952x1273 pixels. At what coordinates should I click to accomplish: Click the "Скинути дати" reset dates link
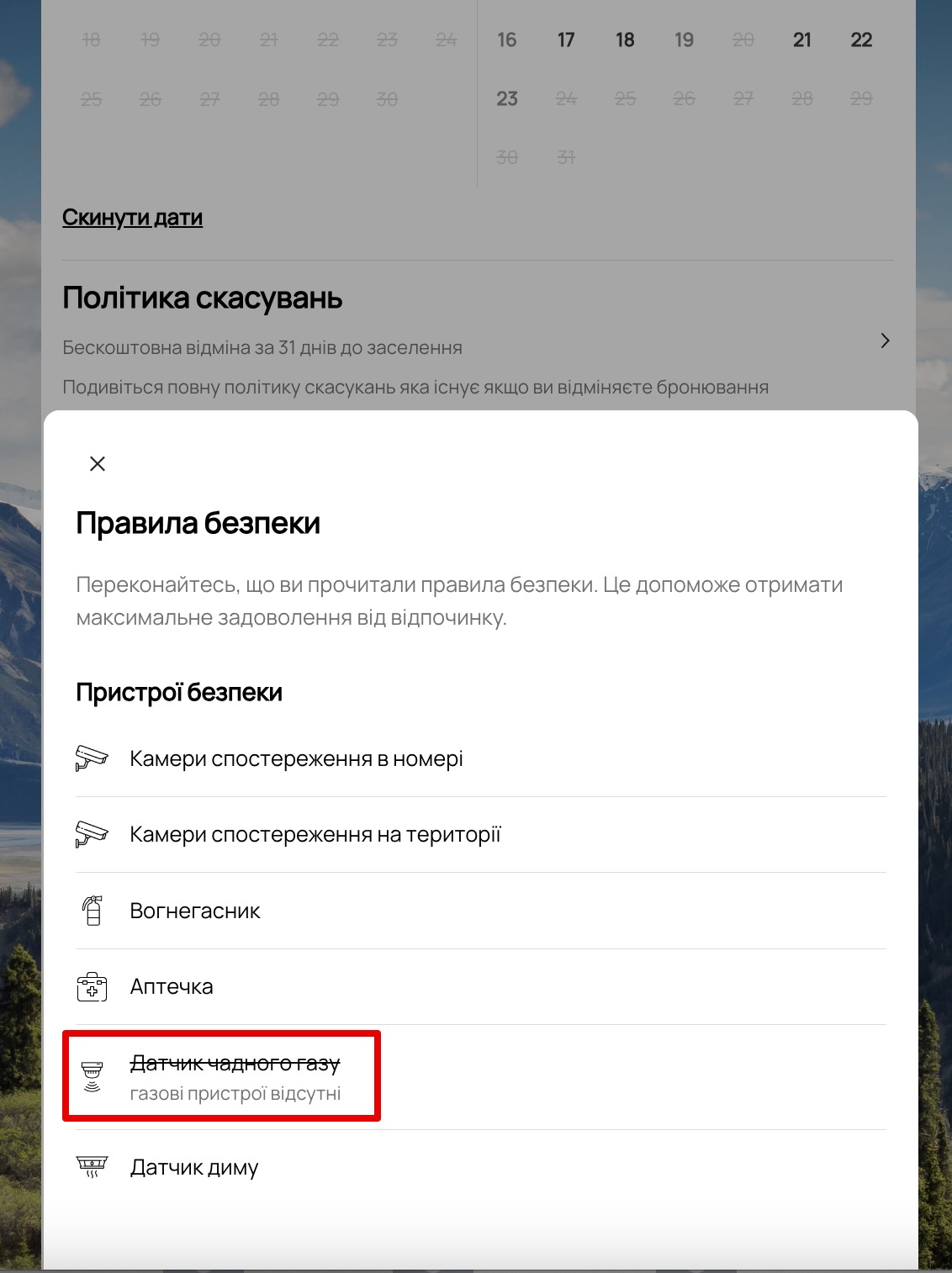[132, 218]
